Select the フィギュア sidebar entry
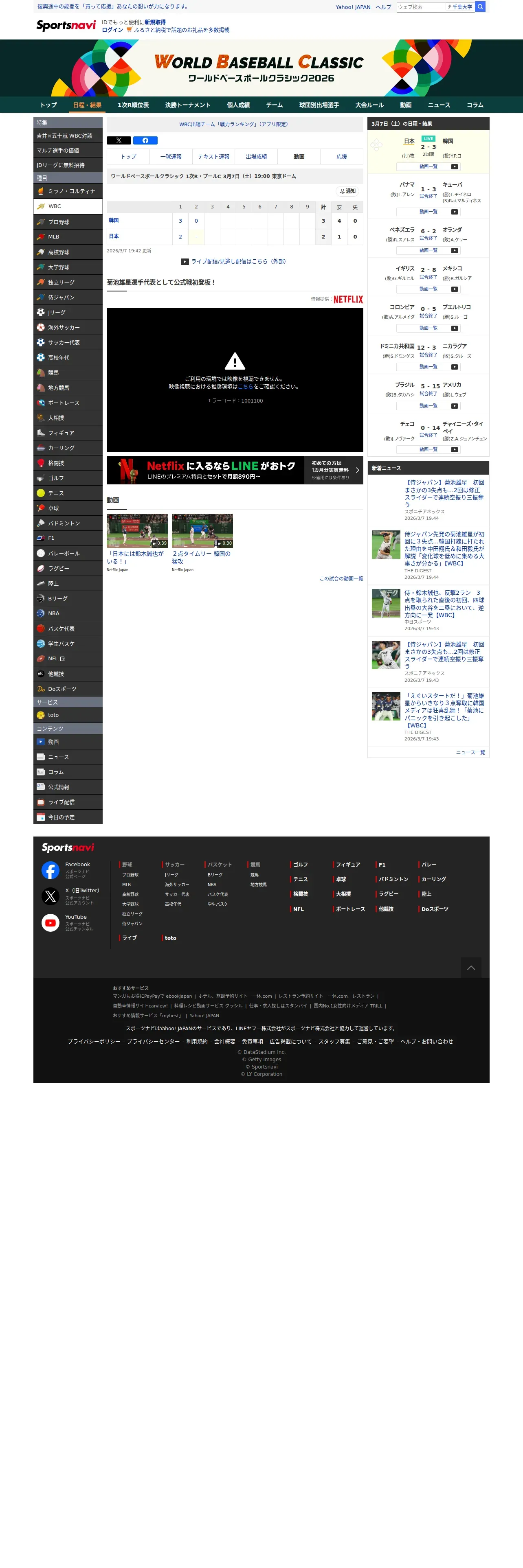Viewport: 523px width, 1568px height. 68,433
